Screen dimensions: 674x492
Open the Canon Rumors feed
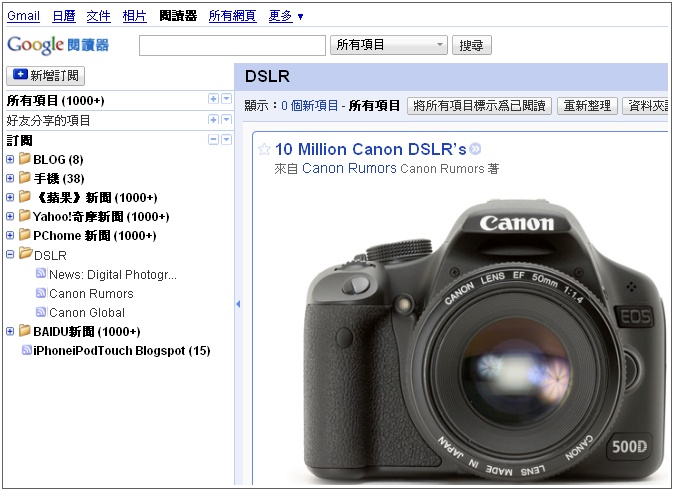click(x=91, y=293)
